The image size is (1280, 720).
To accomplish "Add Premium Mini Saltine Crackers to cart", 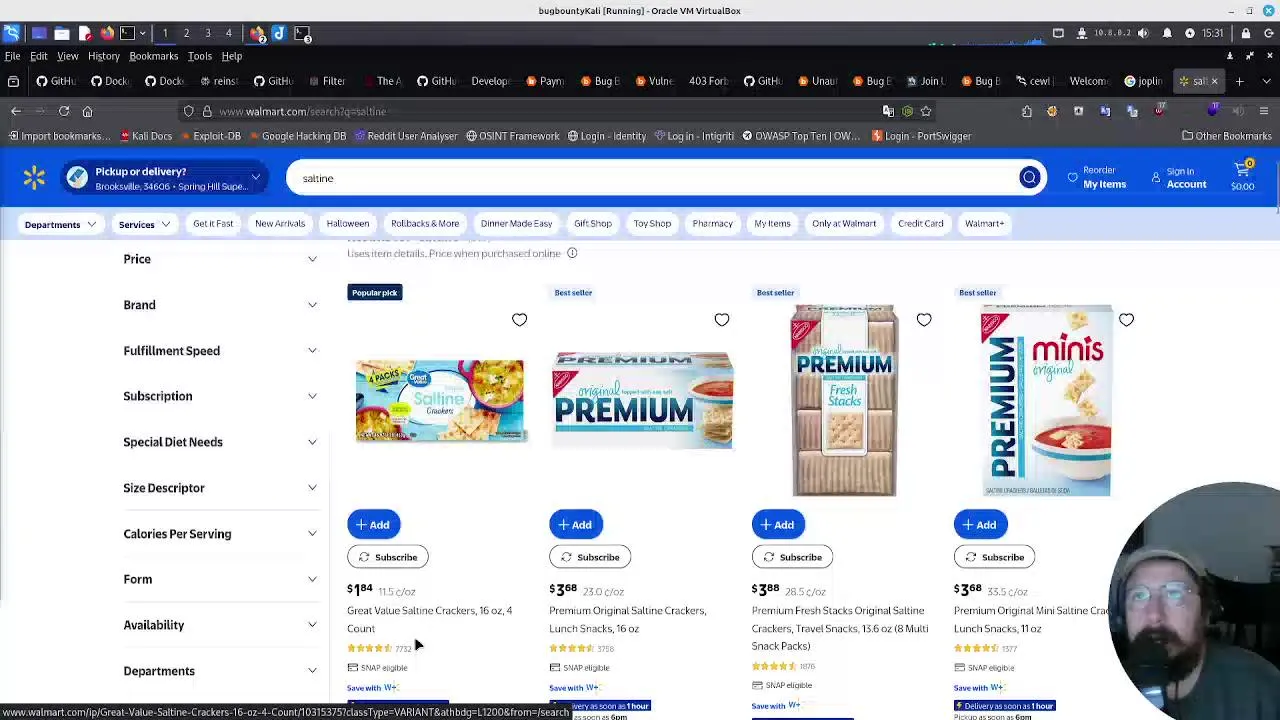I will click(980, 525).
